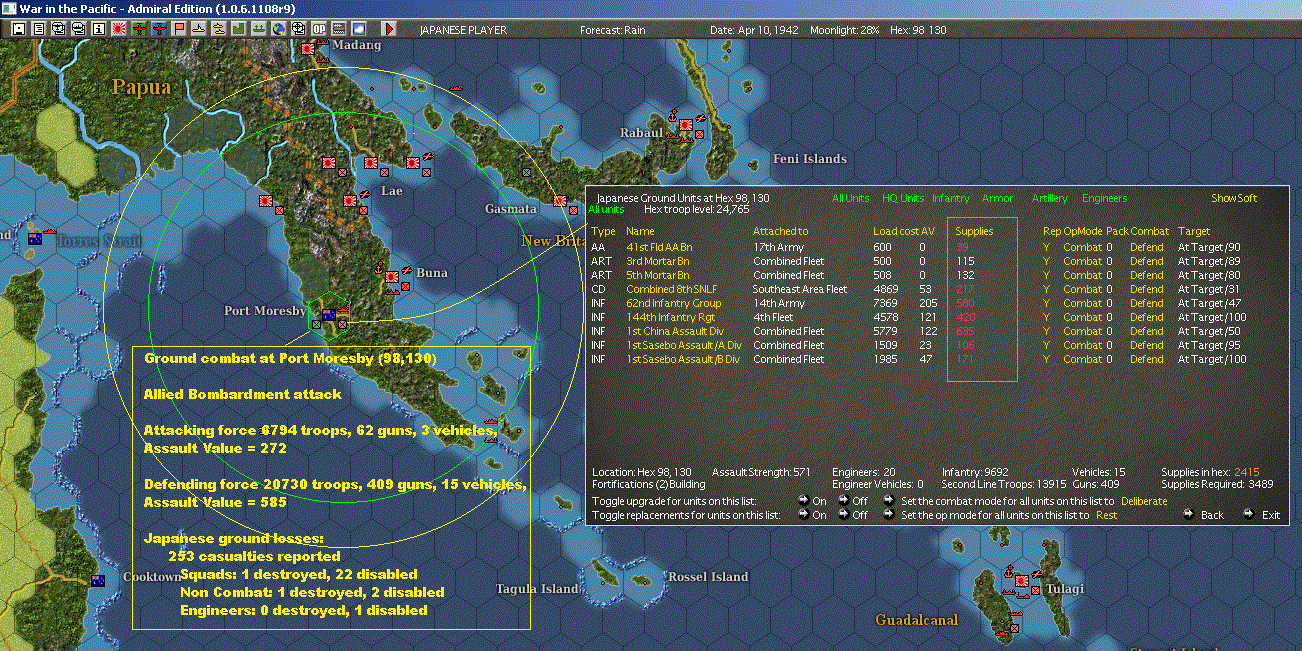This screenshot has width=1302, height=651.
Task: Toggle Rep 'Y' for 144th Infantry Rgt
Action: coord(1047,317)
